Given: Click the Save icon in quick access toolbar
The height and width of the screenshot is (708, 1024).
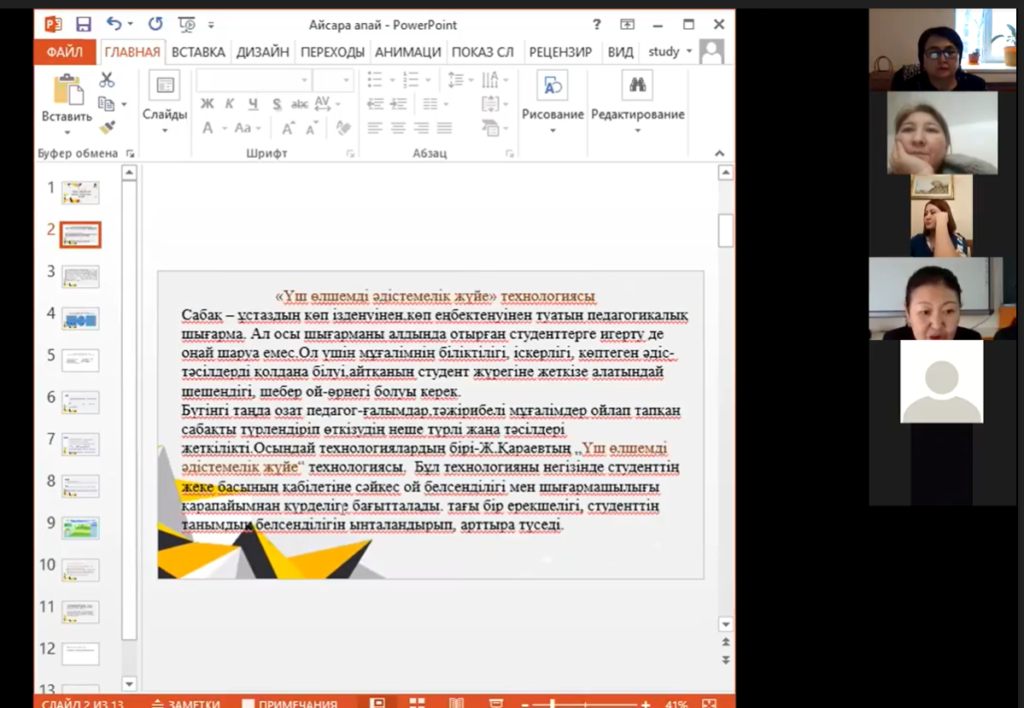Looking at the screenshot, I should coord(83,24).
